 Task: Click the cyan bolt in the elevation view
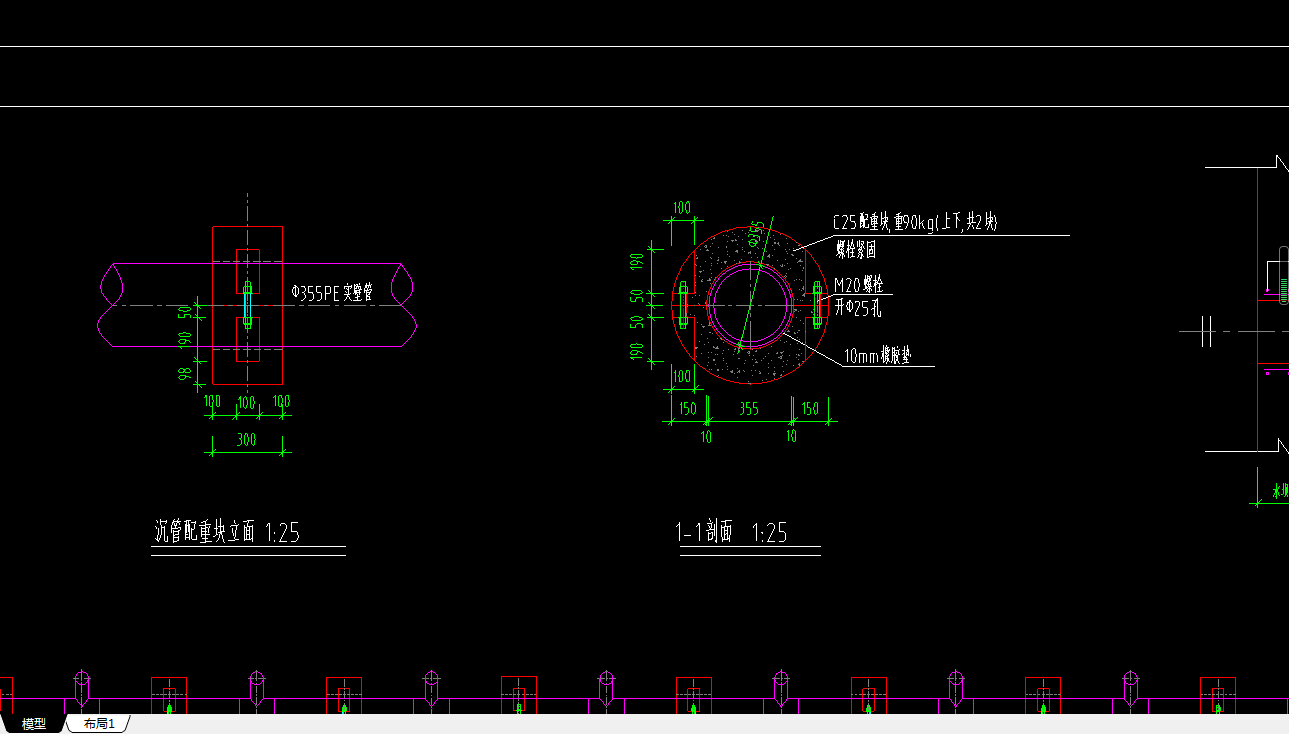[x=247, y=304]
